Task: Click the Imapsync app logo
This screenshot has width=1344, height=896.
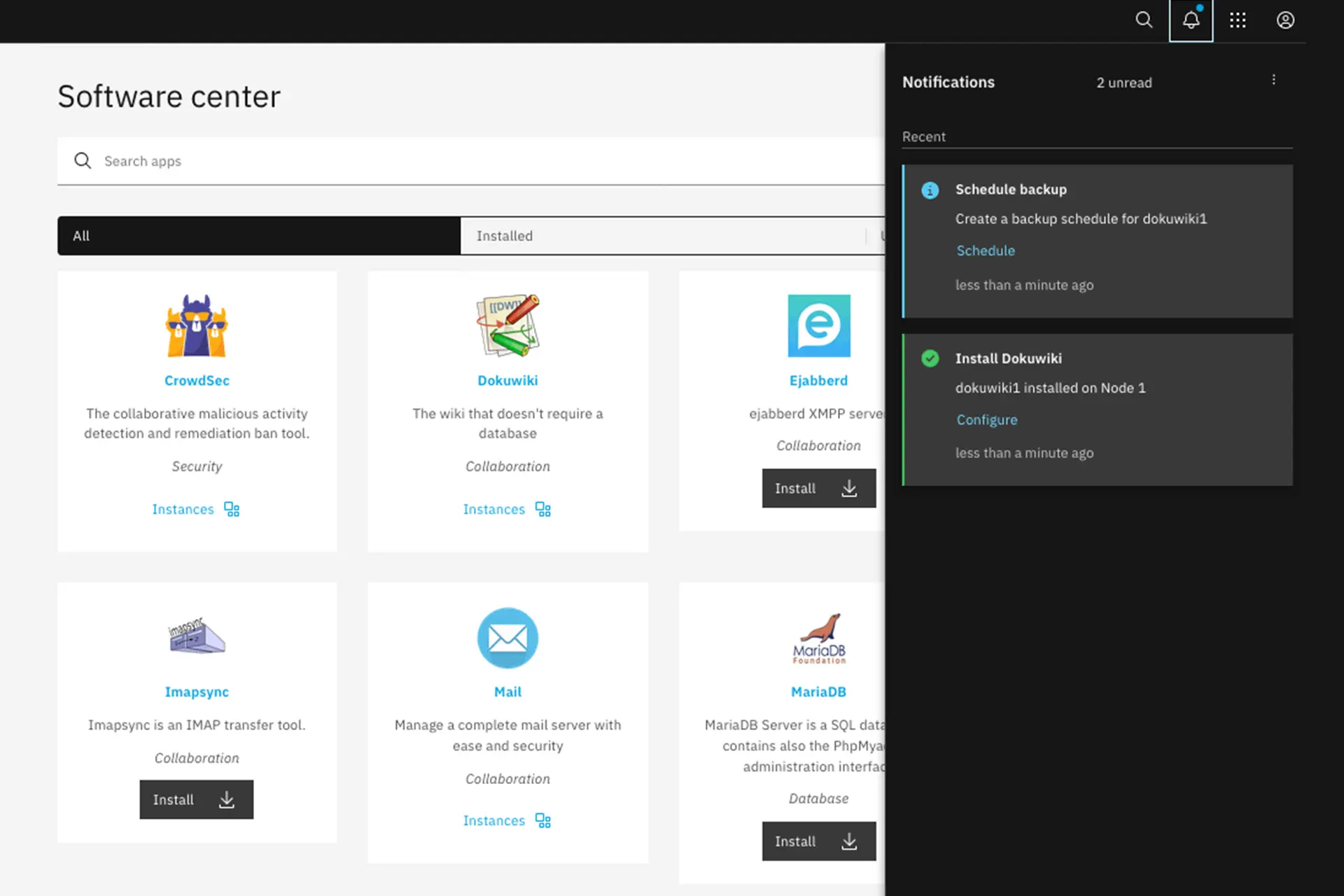Action: point(197,636)
